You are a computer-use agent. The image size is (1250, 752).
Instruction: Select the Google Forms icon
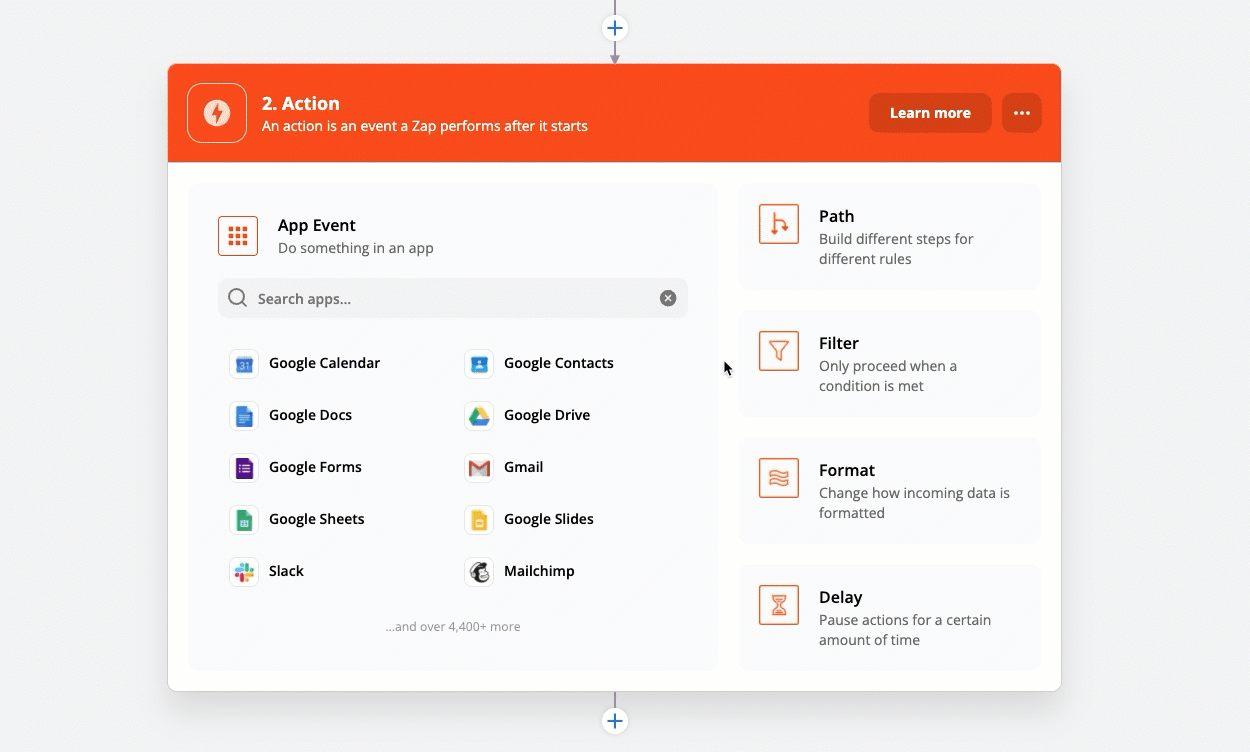click(x=244, y=468)
